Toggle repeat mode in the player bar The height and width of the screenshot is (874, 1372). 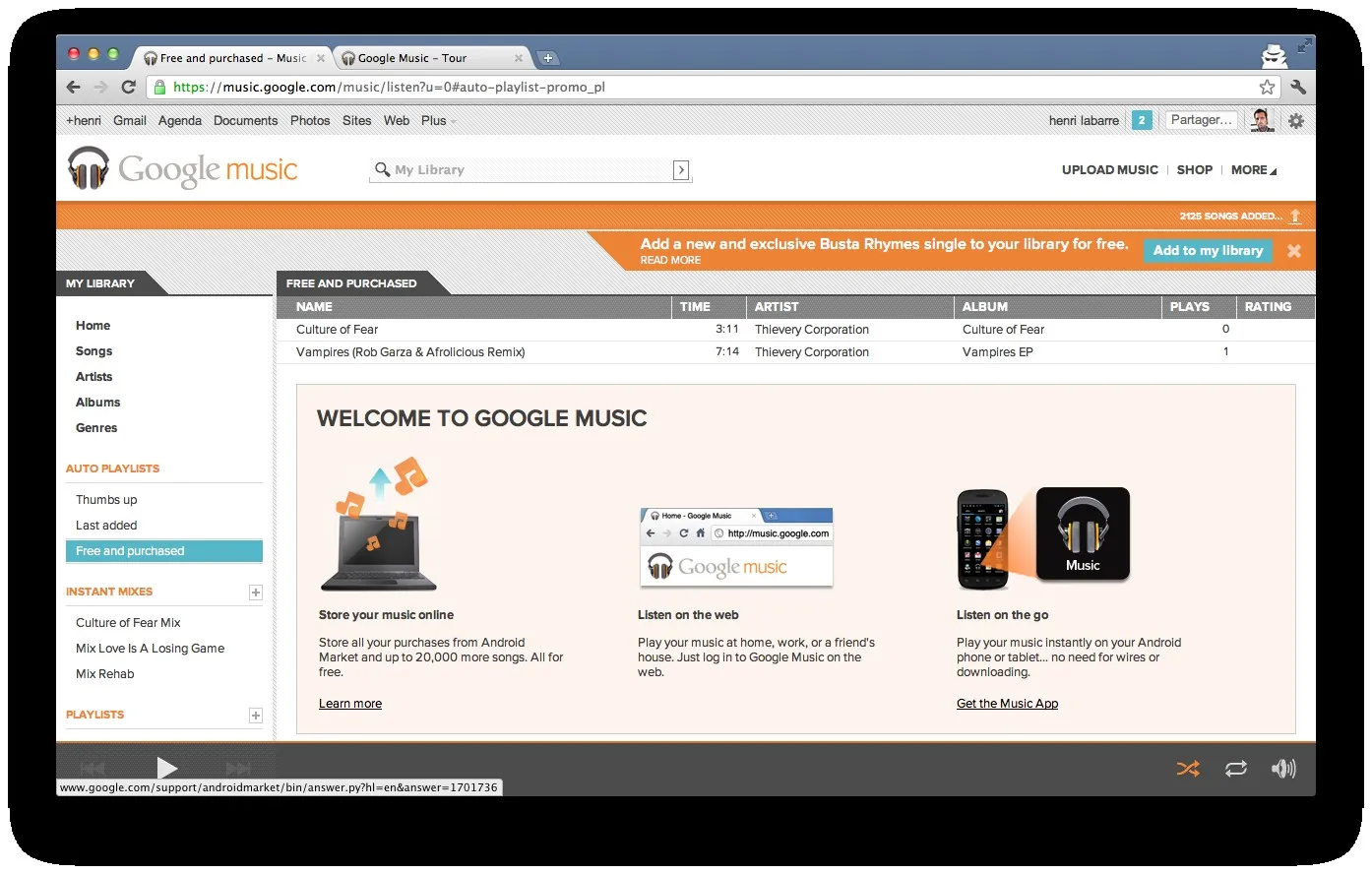tap(1236, 769)
